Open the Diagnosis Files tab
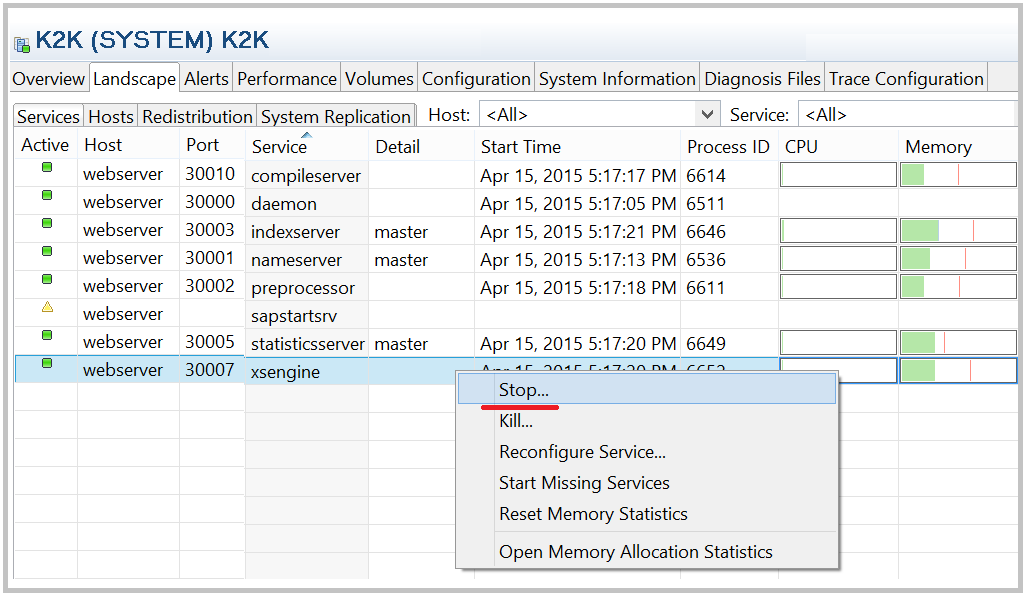1024x596 pixels. click(x=762, y=79)
